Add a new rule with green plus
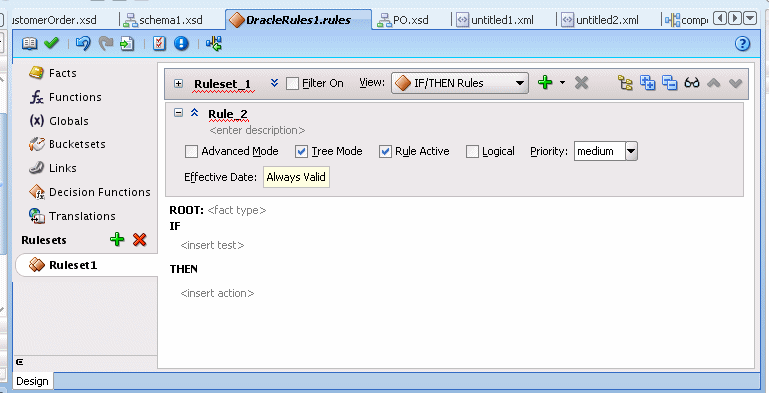Screen dimensions: 769x393 point(545,82)
